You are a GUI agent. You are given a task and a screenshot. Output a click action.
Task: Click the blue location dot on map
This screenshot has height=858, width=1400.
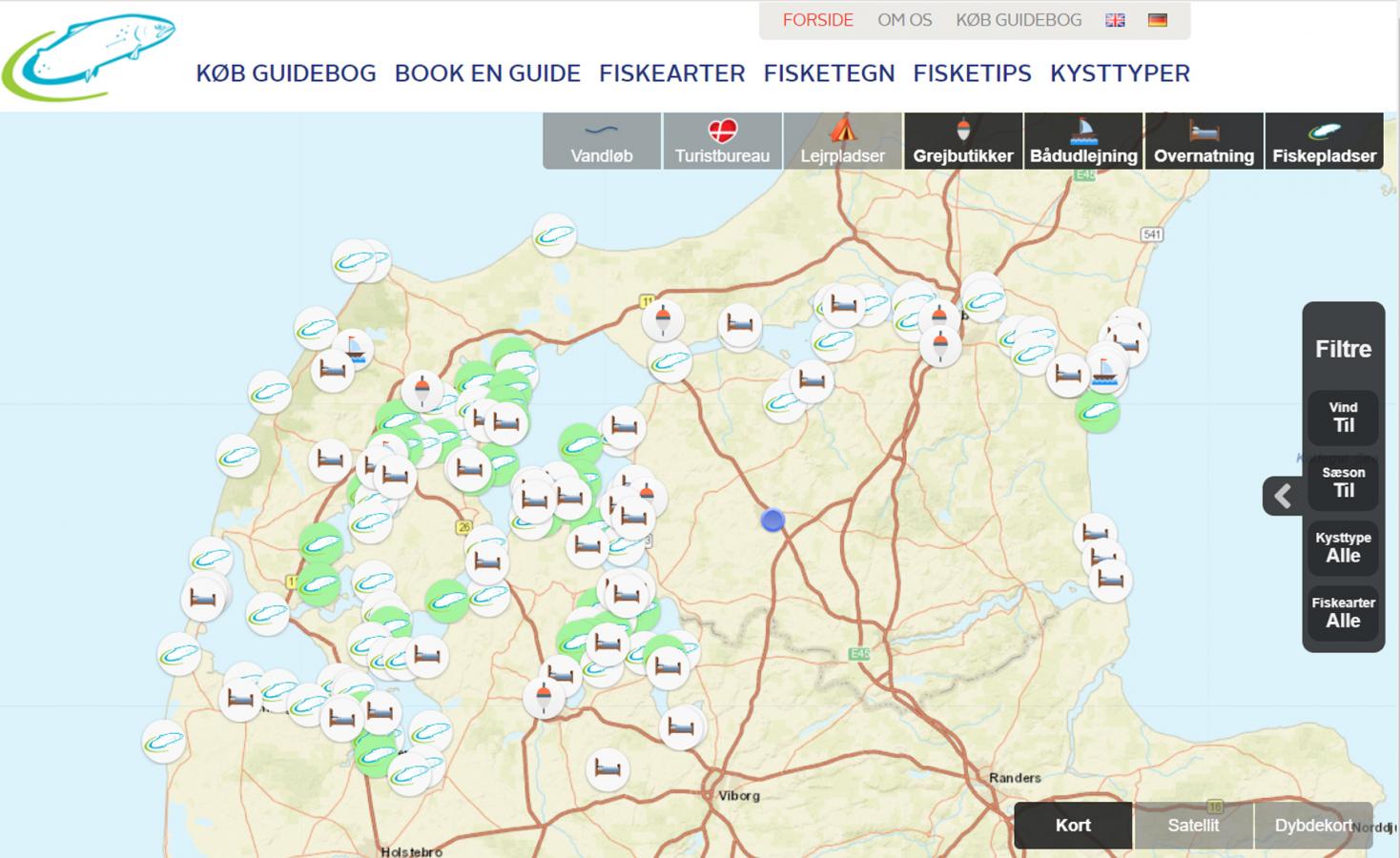pyautogui.click(x=772, y=520)
